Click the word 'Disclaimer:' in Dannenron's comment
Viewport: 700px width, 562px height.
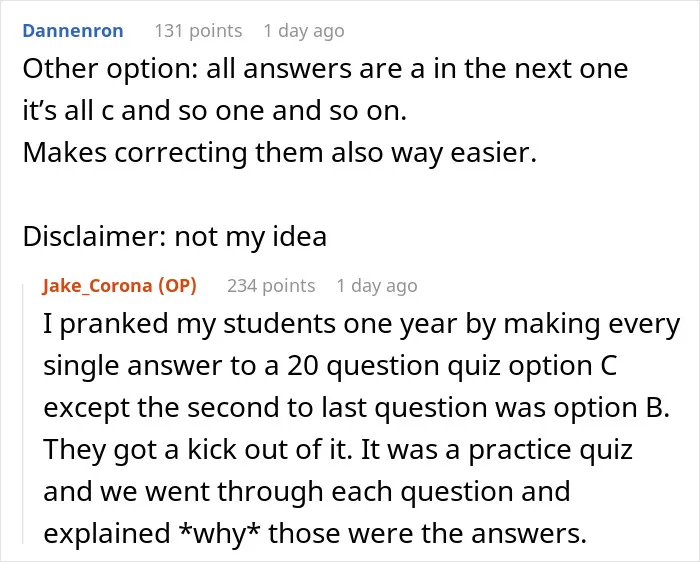point(95,236)
